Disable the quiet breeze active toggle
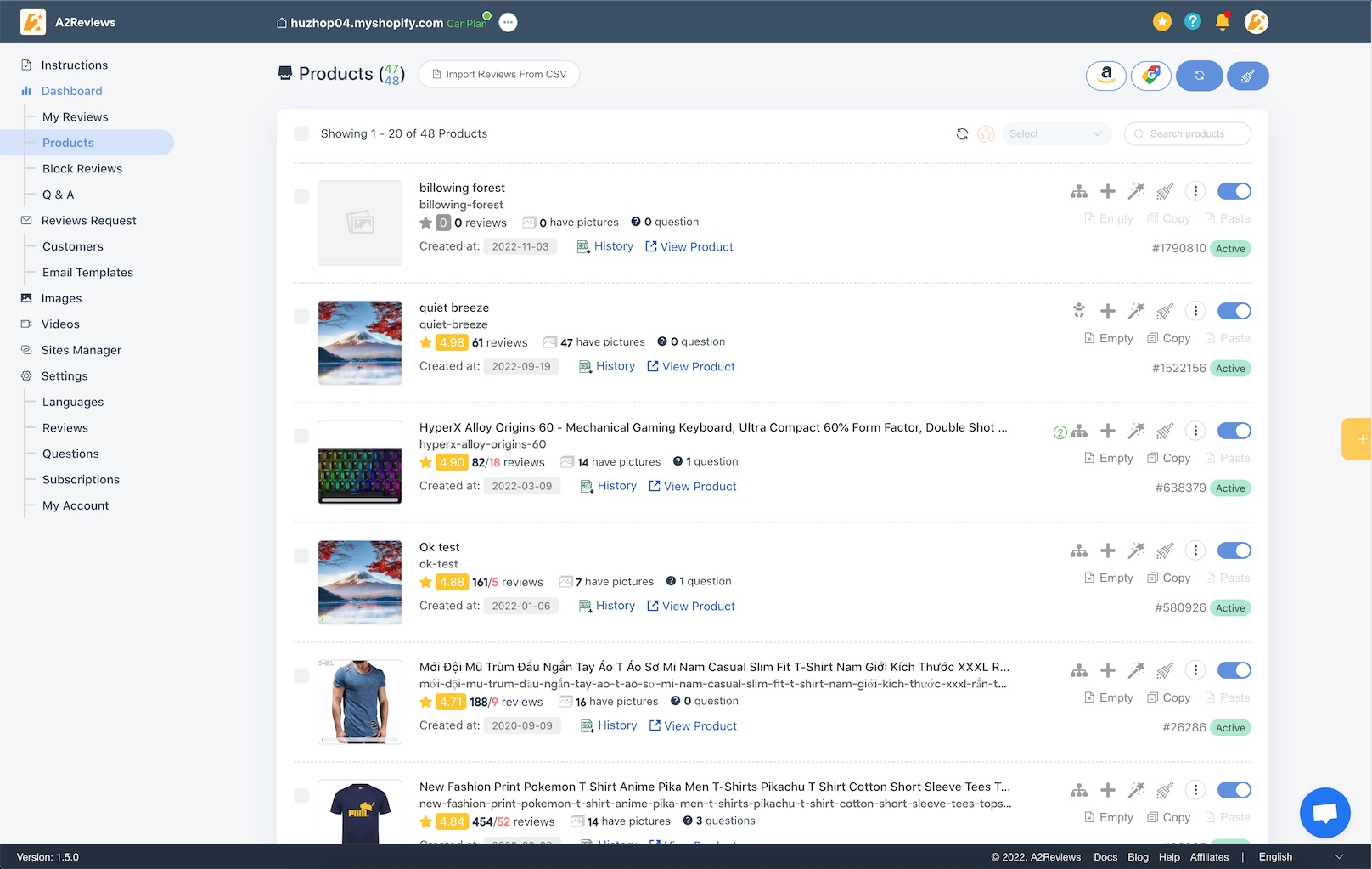The width and height of the screenshot is (1372, 869). [x=1234, y=311]
